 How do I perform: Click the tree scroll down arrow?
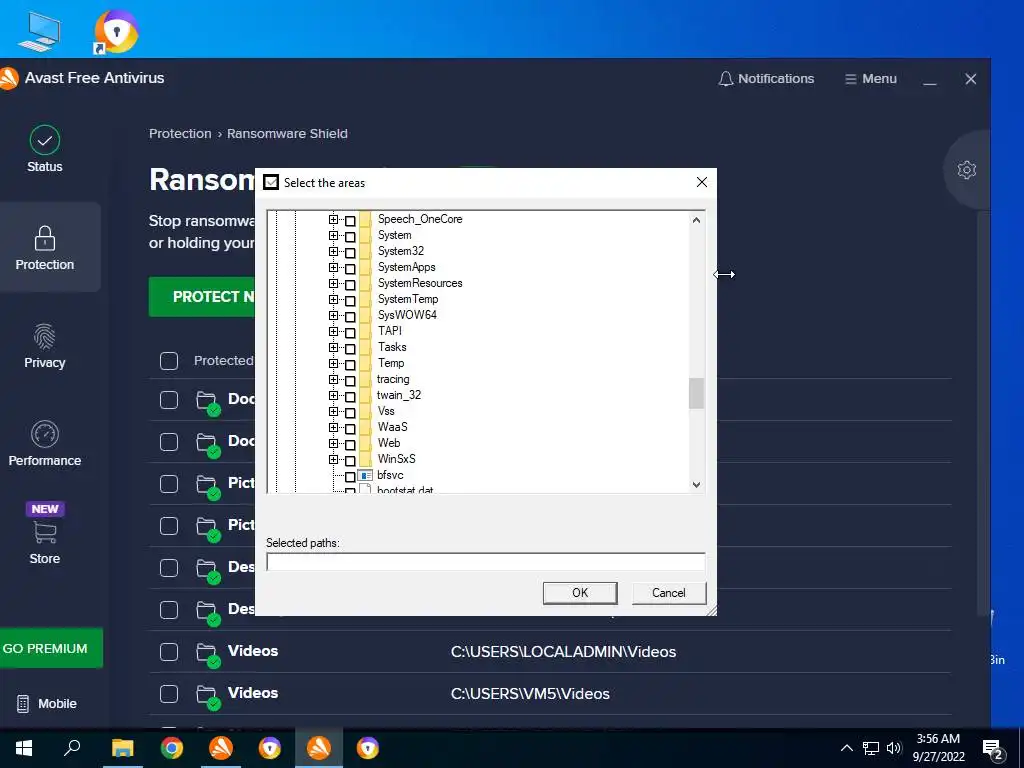coord(696,485)
